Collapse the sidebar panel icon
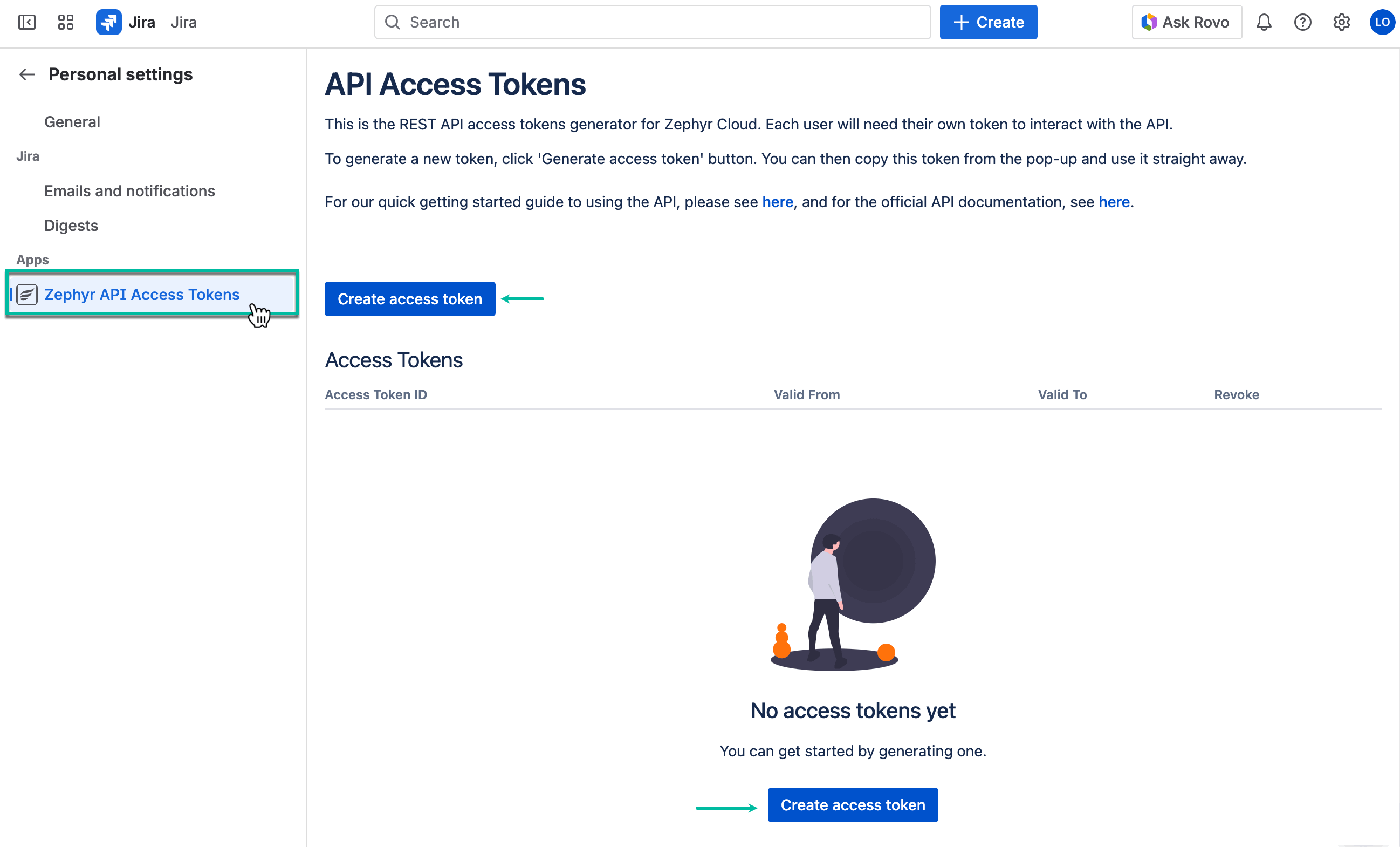 tap(27, 22)
